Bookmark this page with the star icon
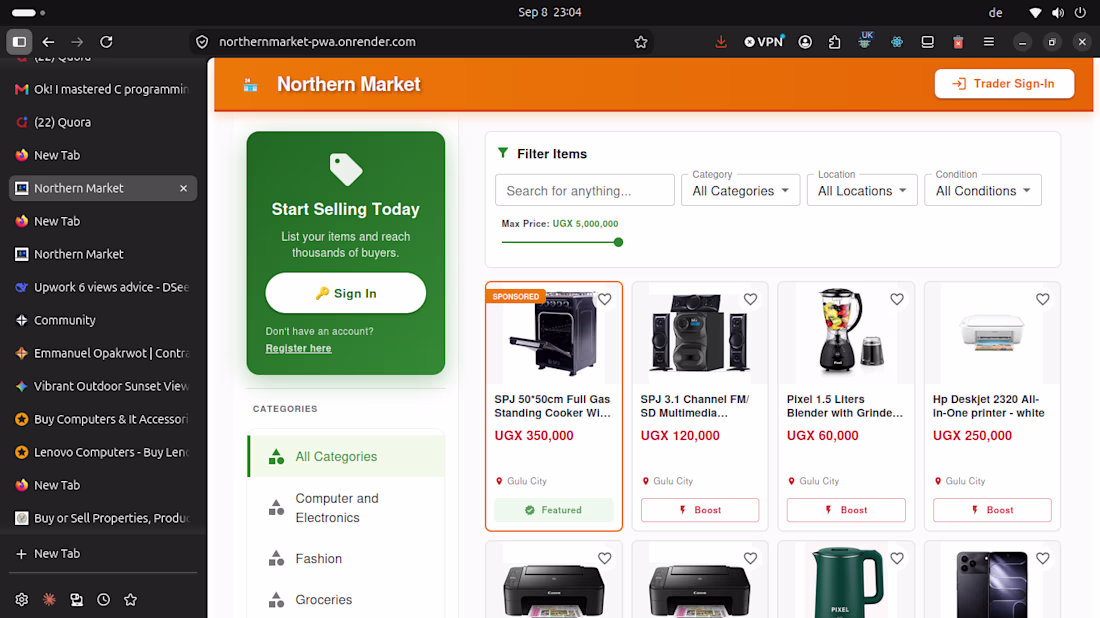1100x618 pixels. [640, 42]
